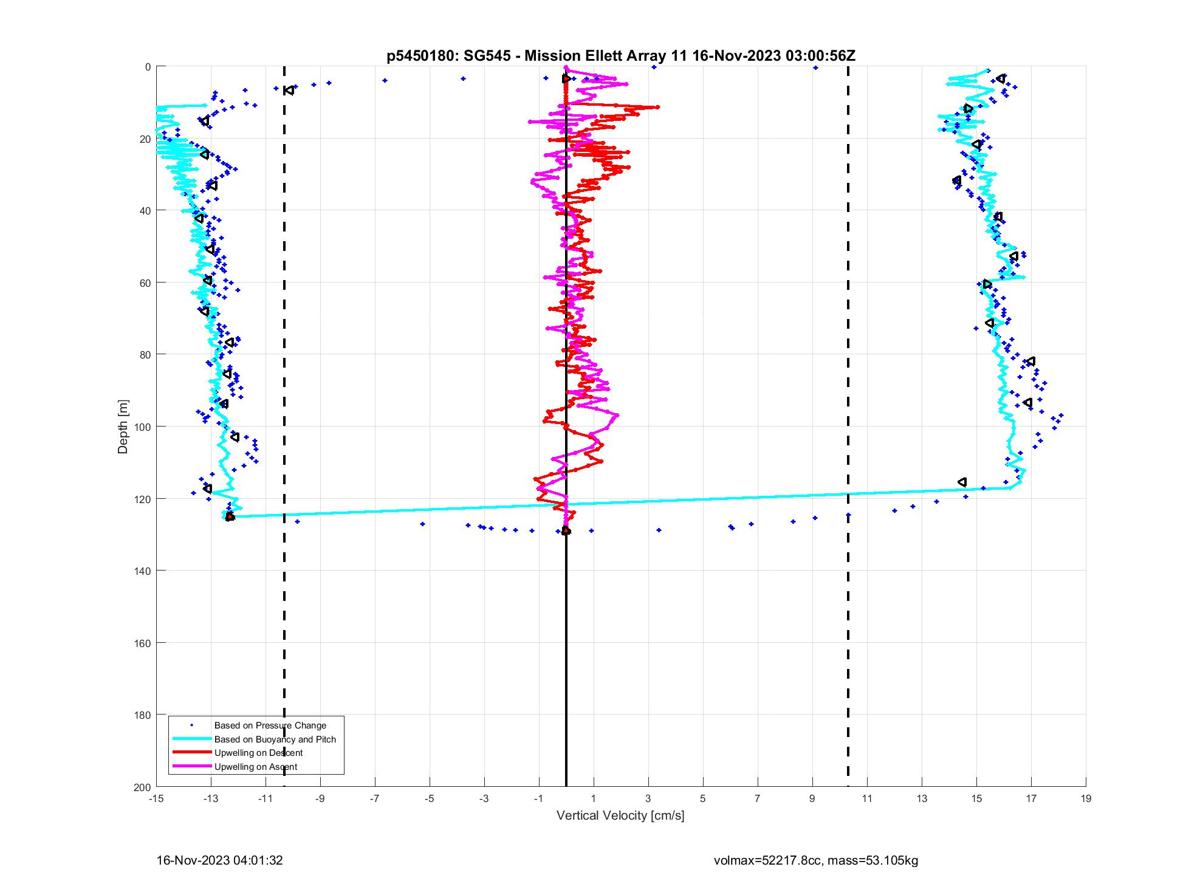Click the x-axis tick label "5"

[x=703, y=799]
